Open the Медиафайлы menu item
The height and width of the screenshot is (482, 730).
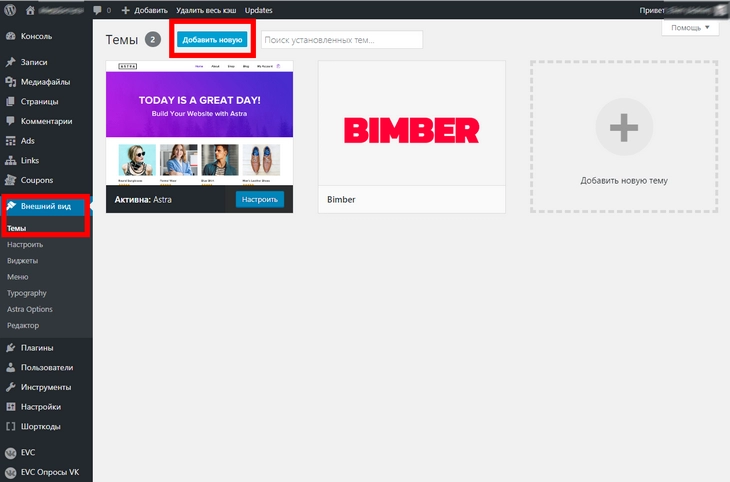click(x=46, y=82)
